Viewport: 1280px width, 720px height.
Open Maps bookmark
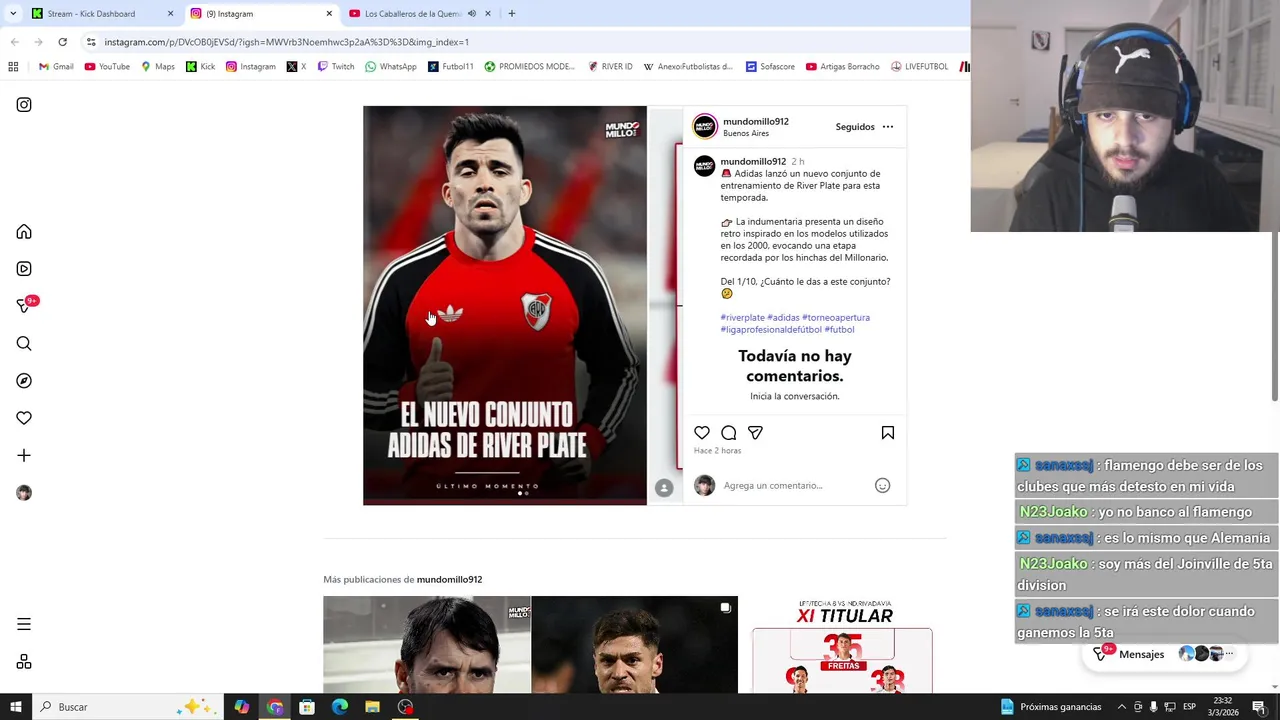158,67
